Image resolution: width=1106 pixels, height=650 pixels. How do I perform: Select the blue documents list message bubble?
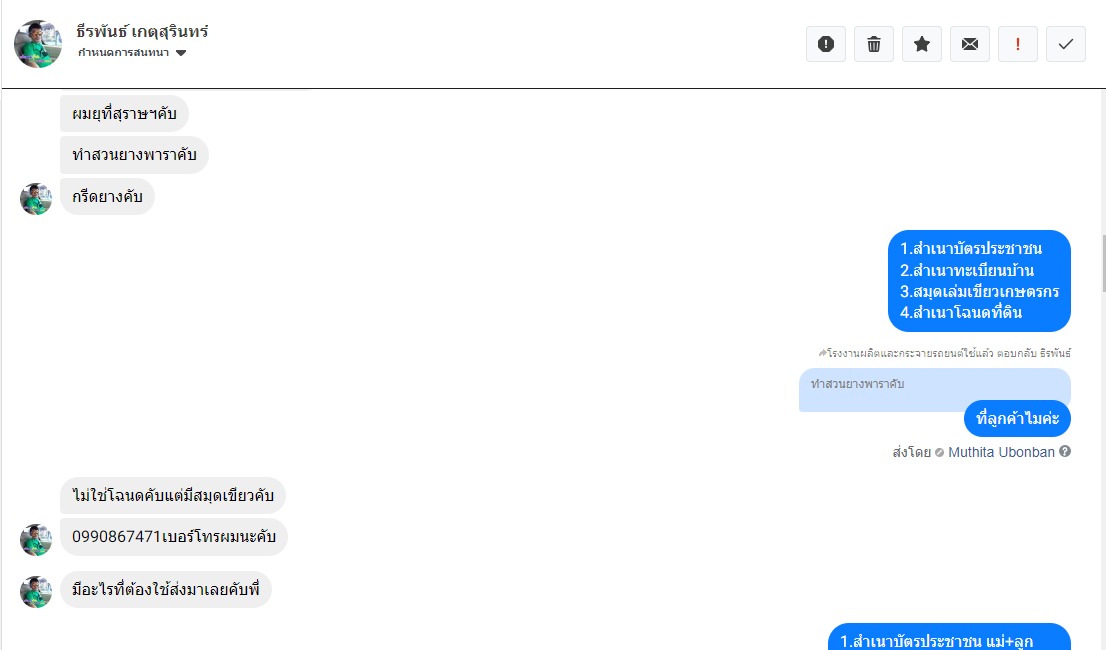[979, 281]
